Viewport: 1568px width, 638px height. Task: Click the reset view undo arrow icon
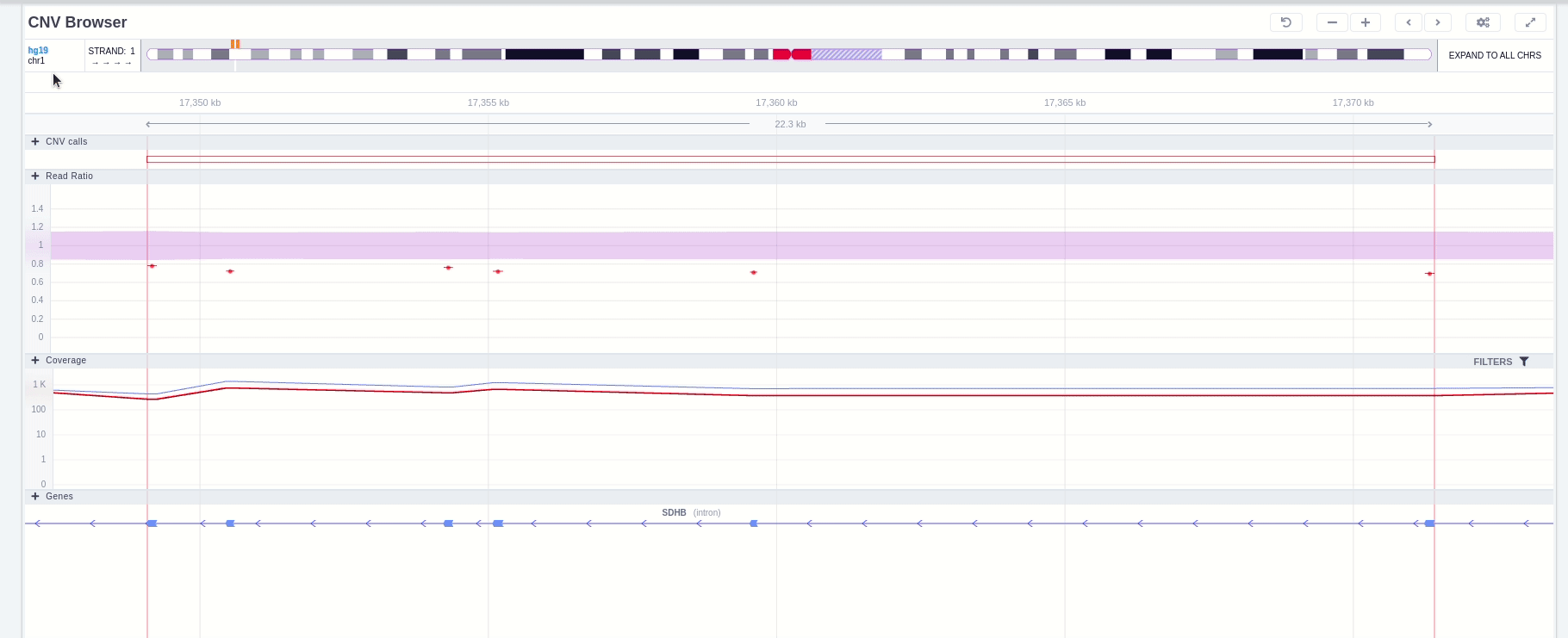pos(1285,22)
